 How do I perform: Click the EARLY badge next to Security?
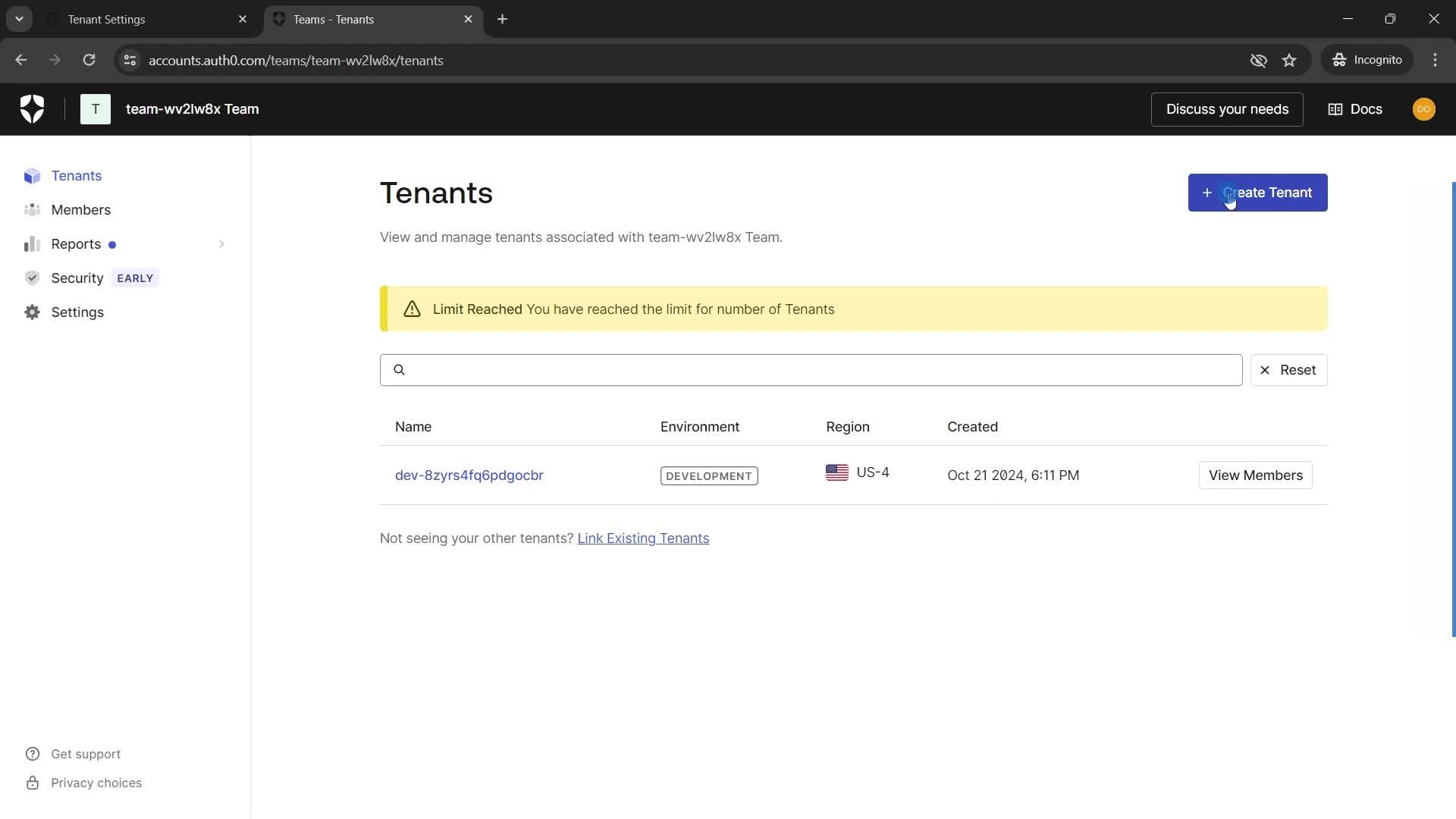pyautogui.click(x=135, y=278)
